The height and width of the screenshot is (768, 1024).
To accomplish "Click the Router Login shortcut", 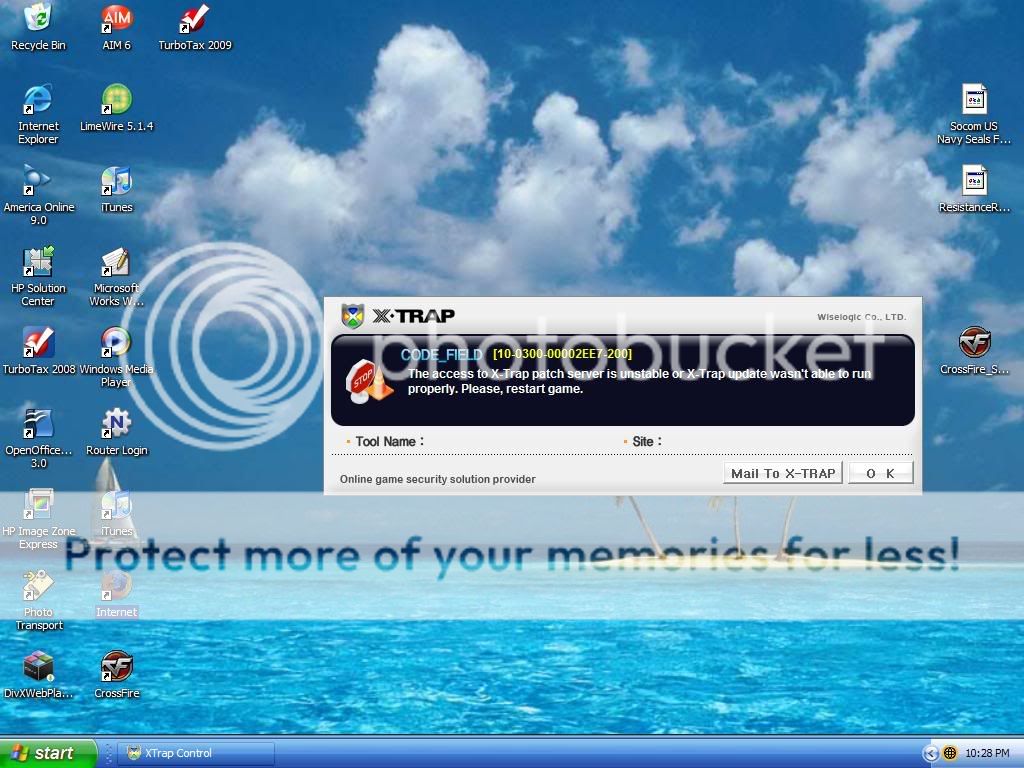I will 117,424.
